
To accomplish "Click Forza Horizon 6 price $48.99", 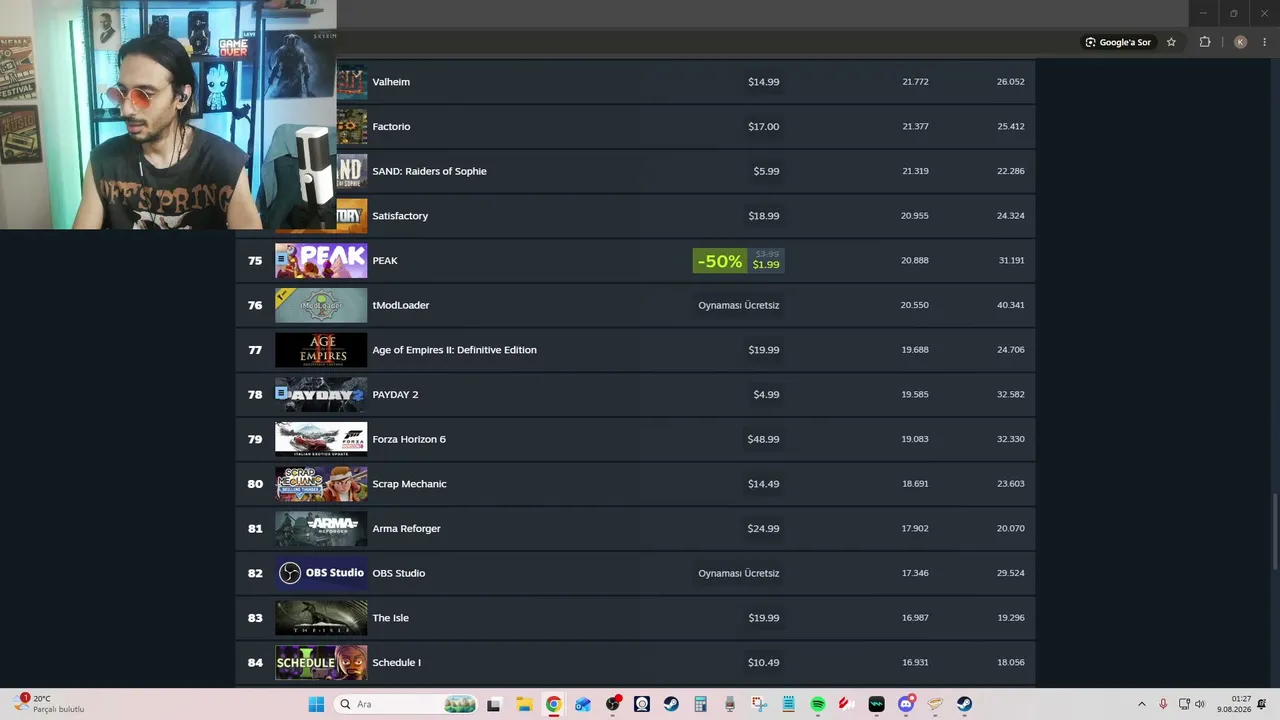I will point(763,439).
